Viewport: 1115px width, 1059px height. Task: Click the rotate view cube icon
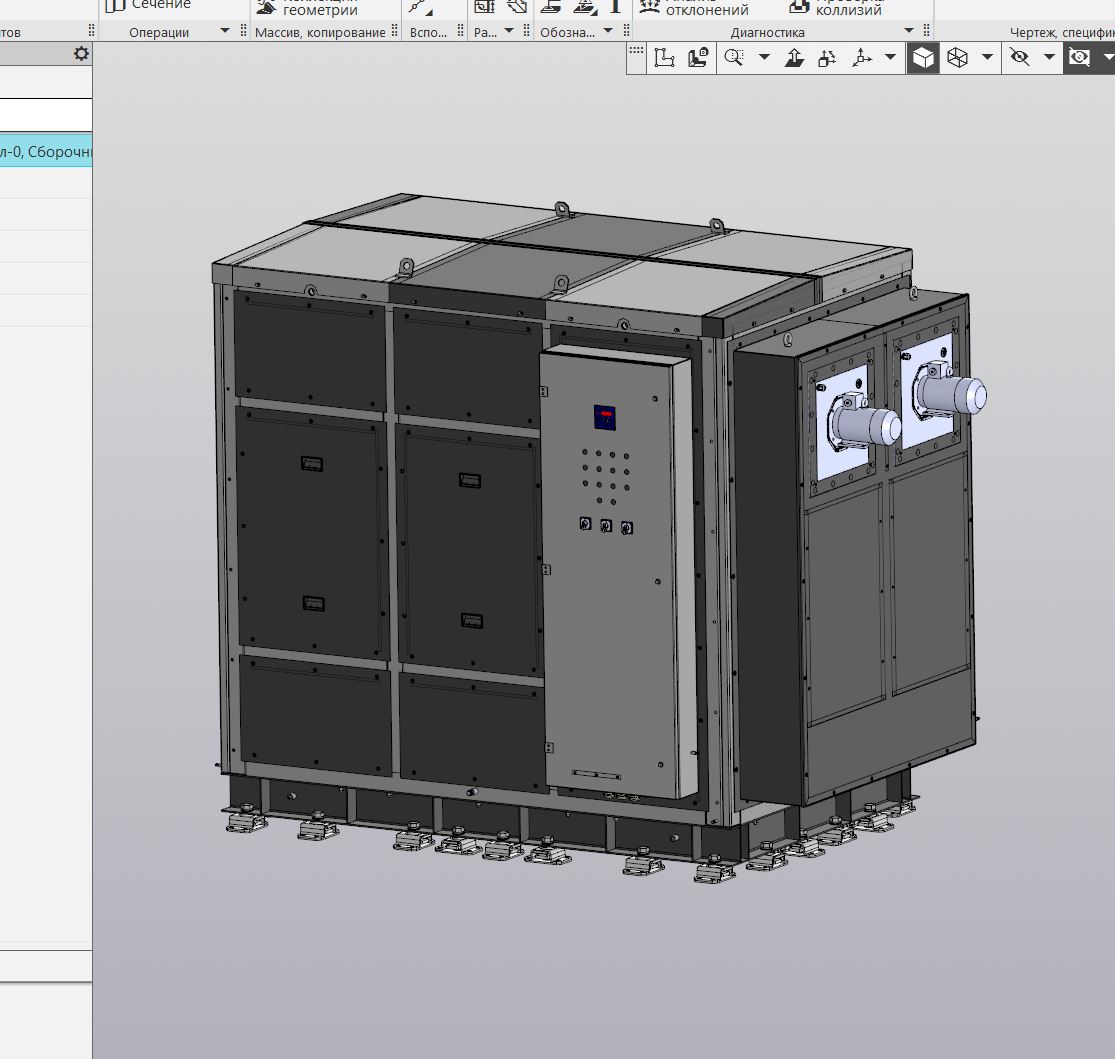(x=827, y=58)
